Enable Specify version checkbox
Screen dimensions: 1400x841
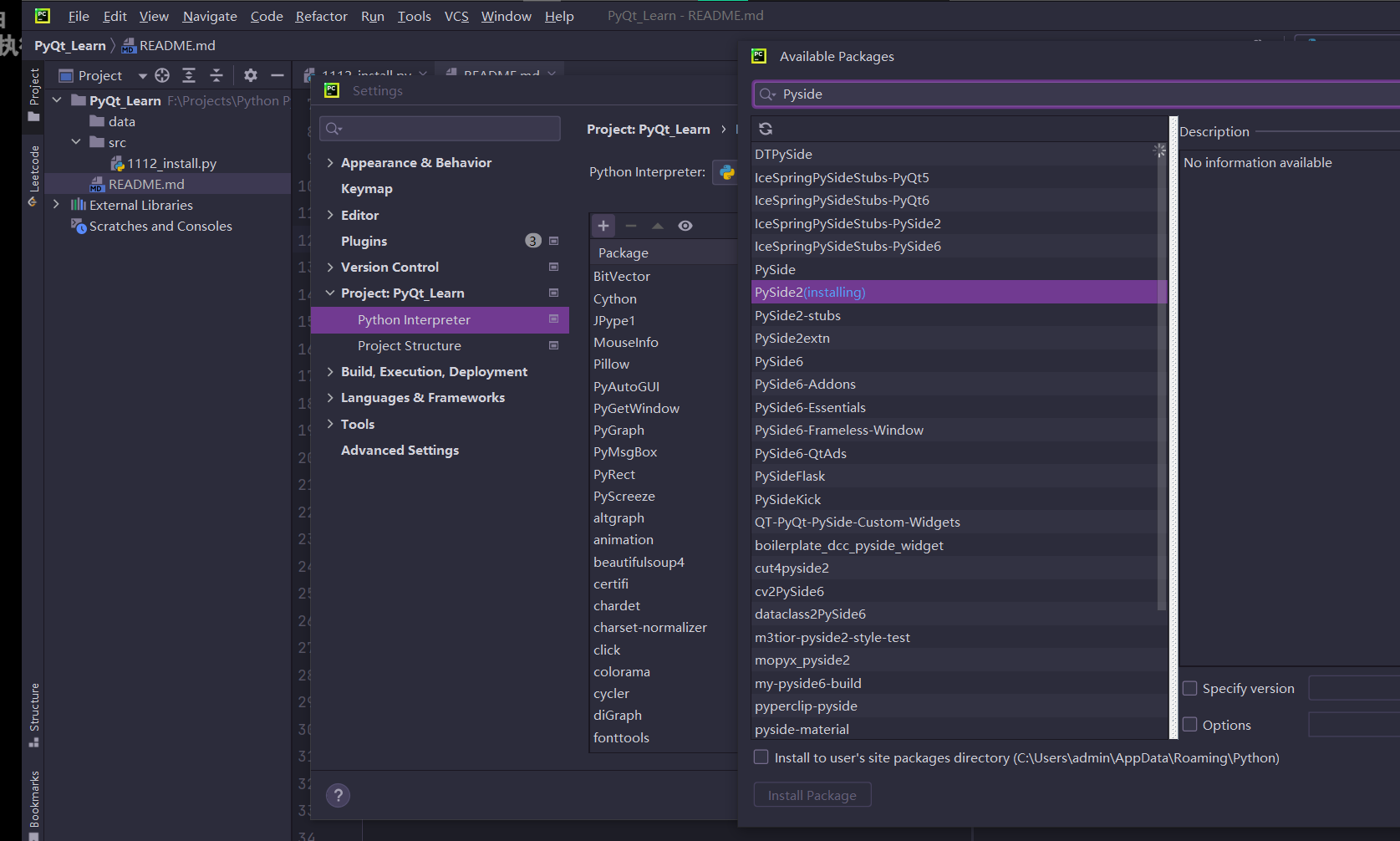coord(1190,688)
